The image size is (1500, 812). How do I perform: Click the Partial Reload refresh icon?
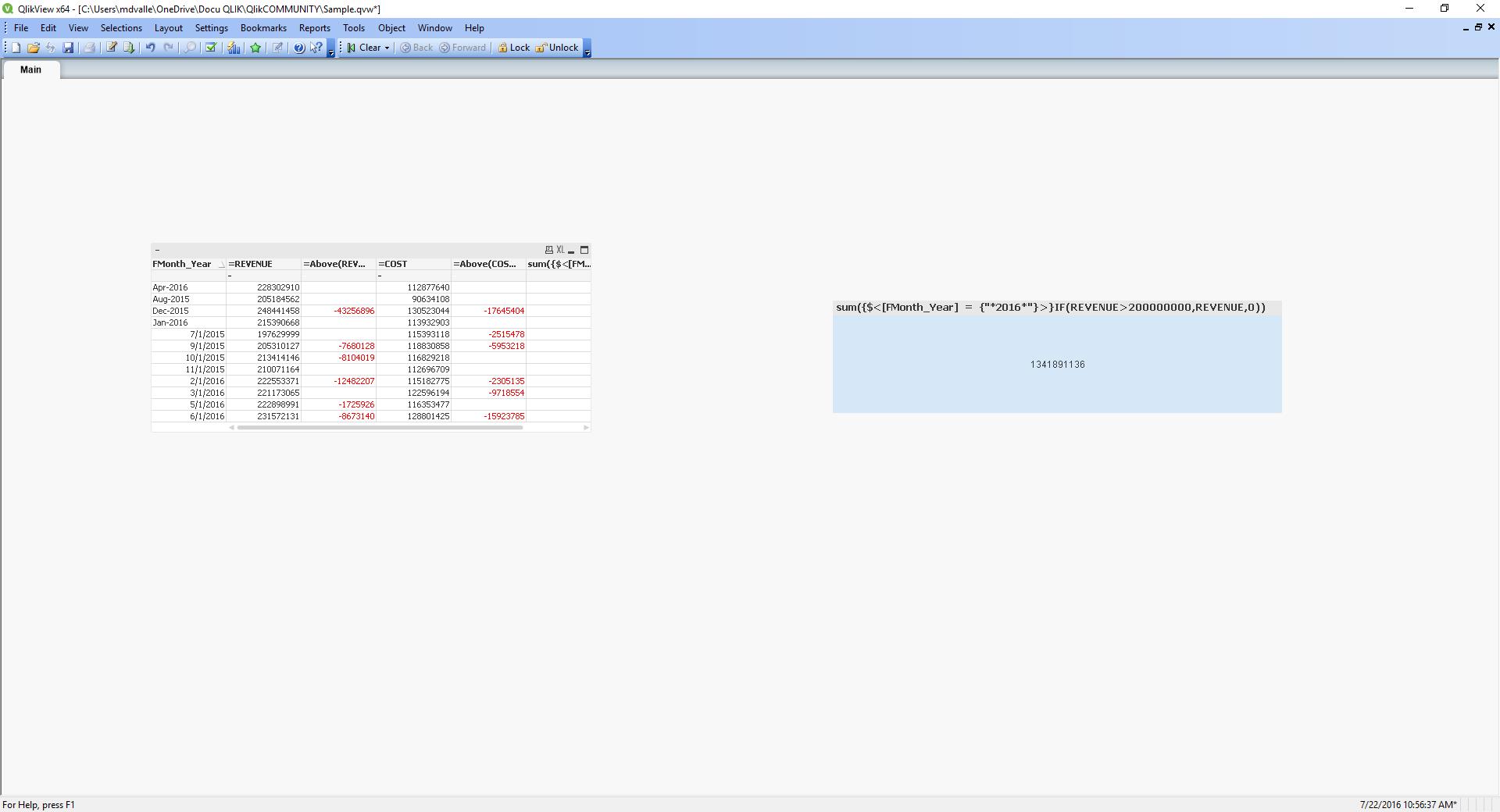point(51,48)
